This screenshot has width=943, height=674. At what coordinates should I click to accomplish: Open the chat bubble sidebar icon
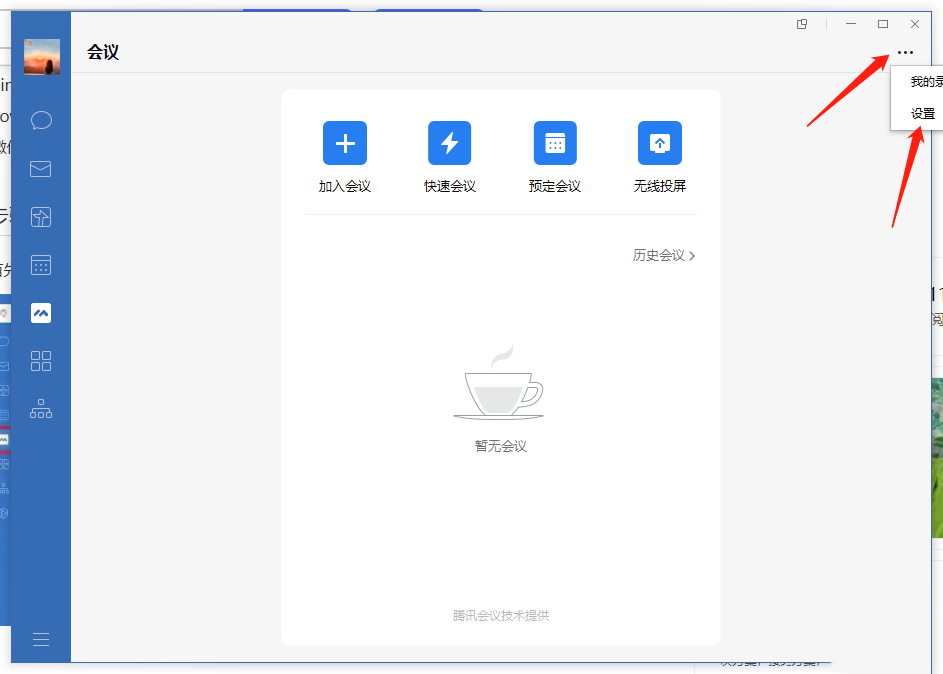tap(40, 120)
